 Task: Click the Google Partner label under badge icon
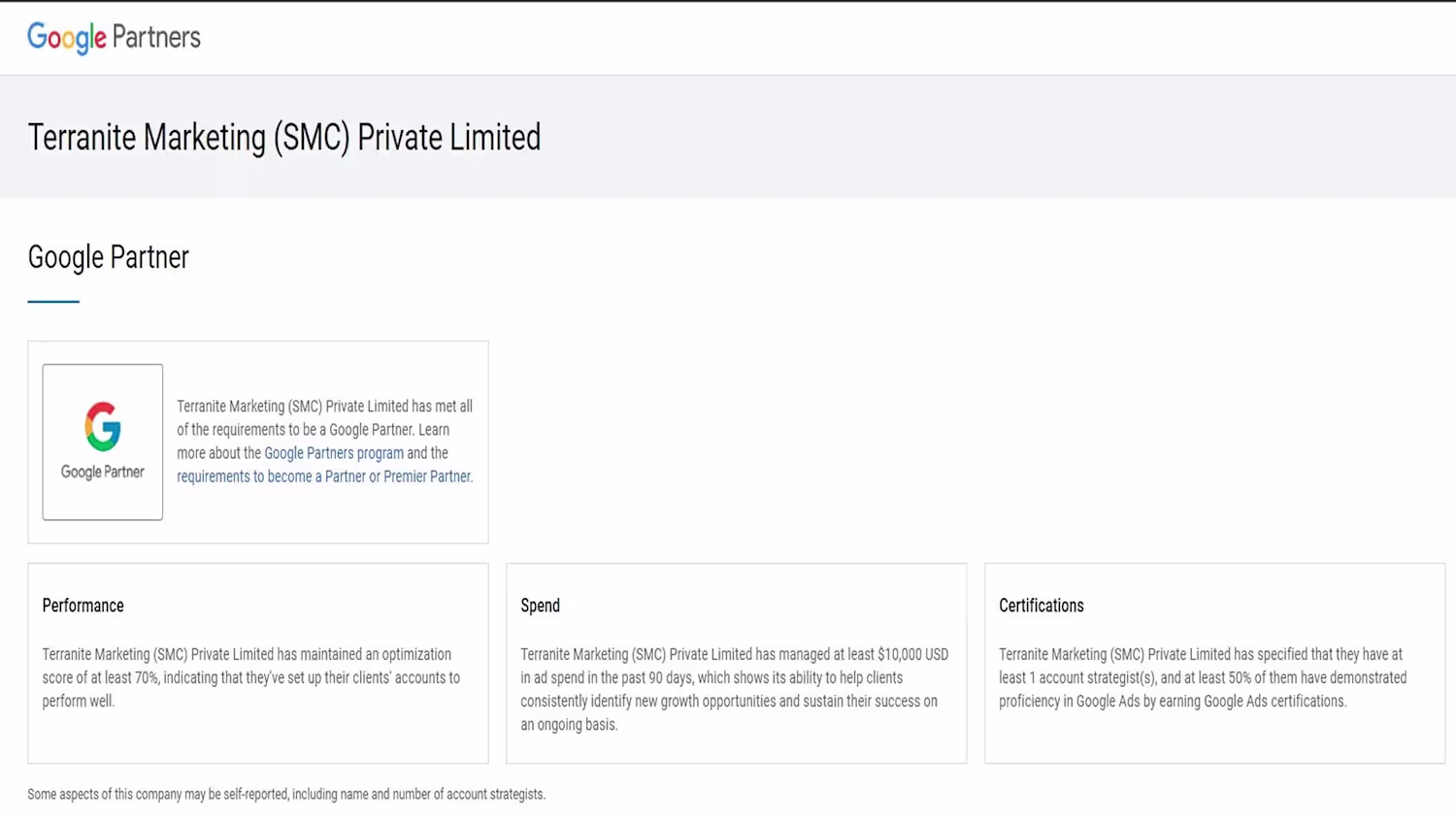click(x=103, y=473)
